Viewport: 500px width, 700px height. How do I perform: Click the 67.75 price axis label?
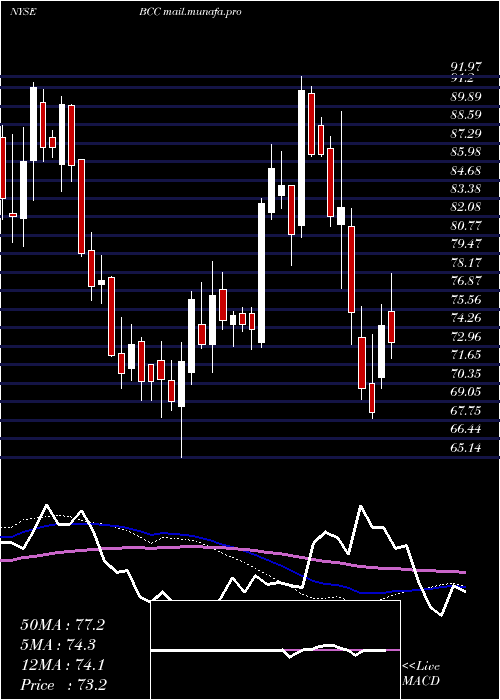tap(466, 410)
